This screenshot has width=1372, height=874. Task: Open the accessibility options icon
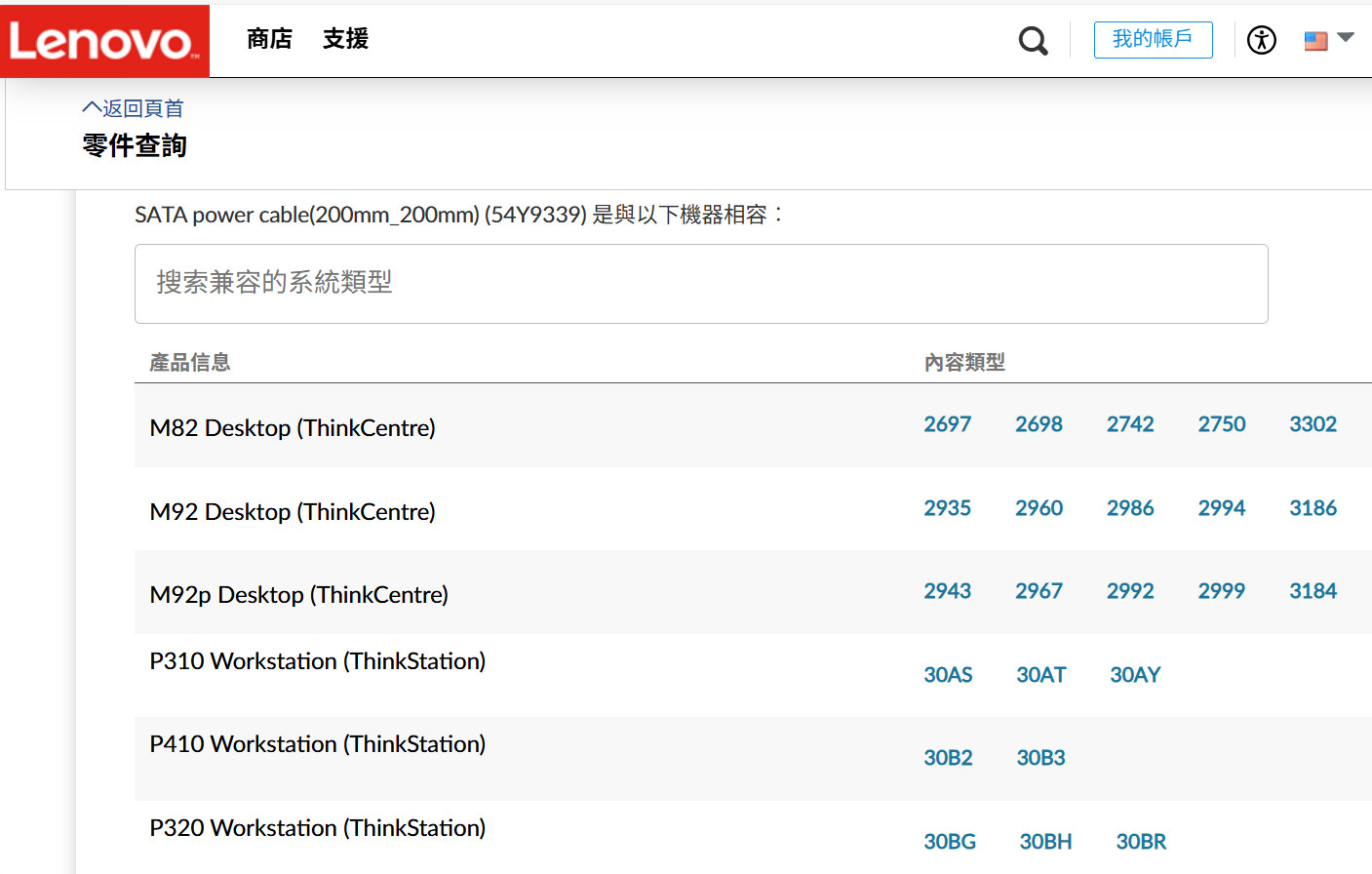1261,40
